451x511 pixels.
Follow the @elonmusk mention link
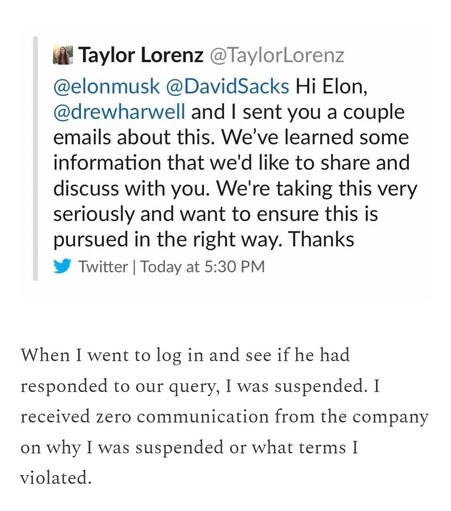pos(106,86)
